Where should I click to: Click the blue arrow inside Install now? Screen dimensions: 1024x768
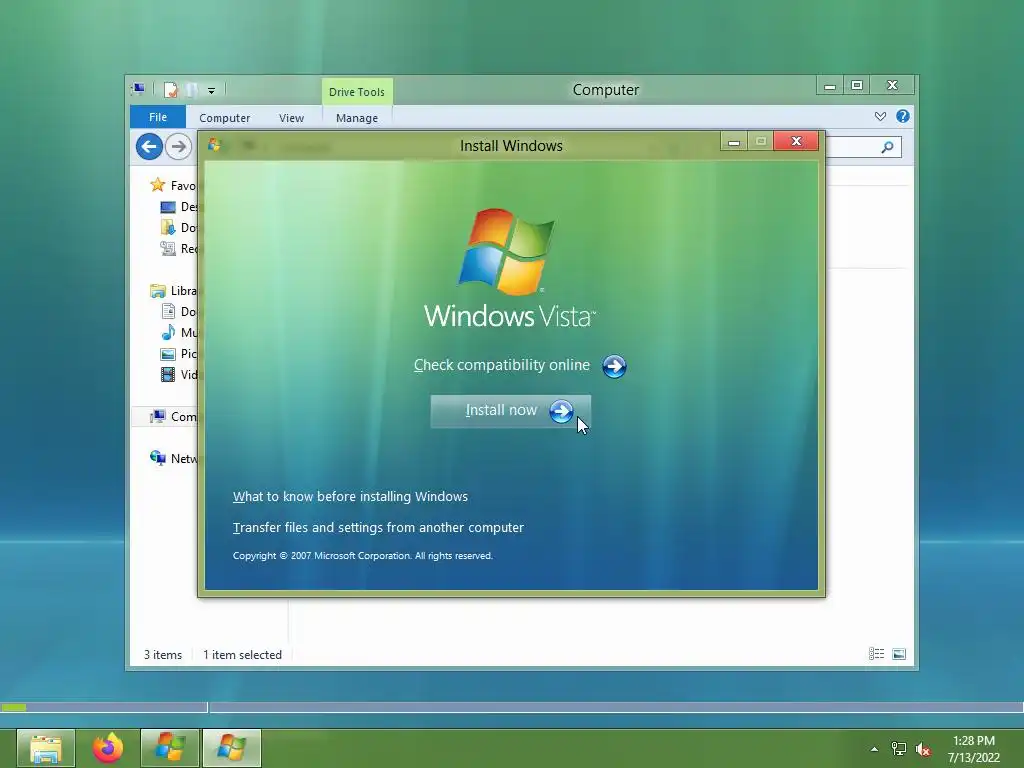(561, 411)
